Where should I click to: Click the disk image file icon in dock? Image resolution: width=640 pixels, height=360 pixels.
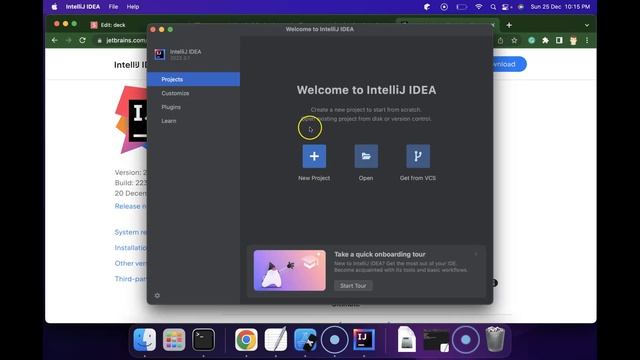(x=407, y=340)
